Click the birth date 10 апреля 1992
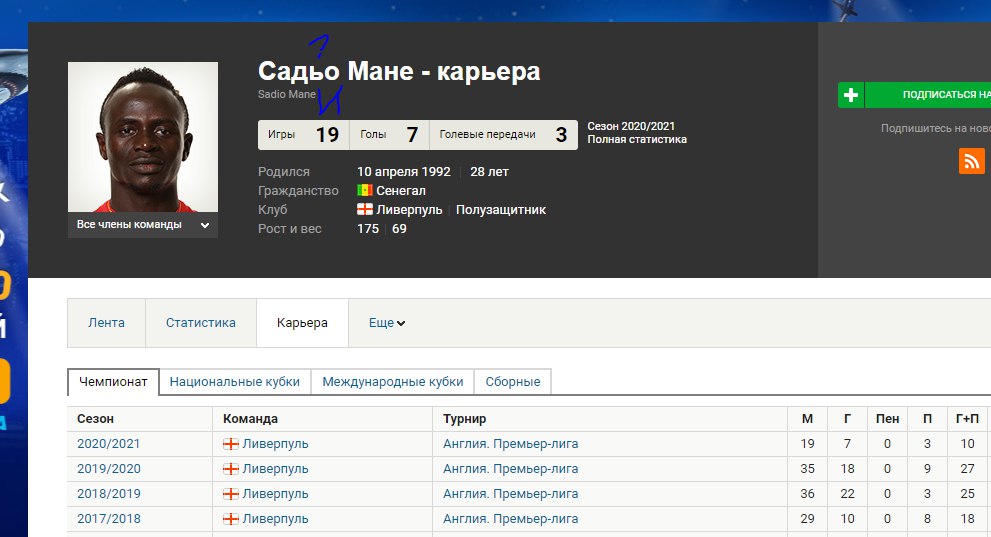 403,171
